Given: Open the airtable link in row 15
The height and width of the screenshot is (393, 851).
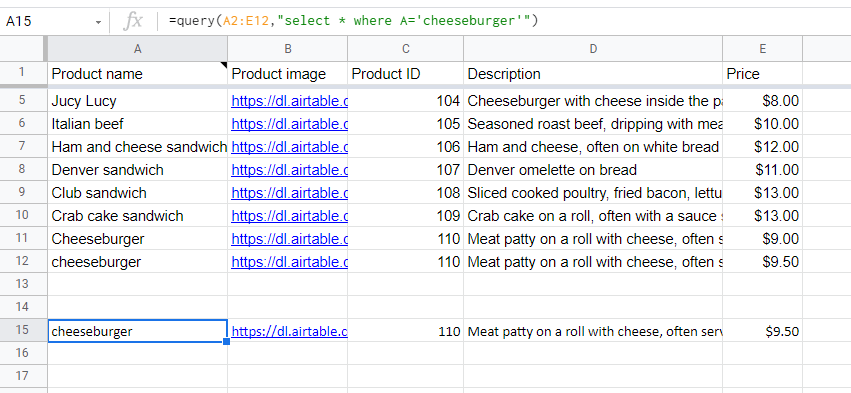Looking at the screenshot, I should point(289,331).
